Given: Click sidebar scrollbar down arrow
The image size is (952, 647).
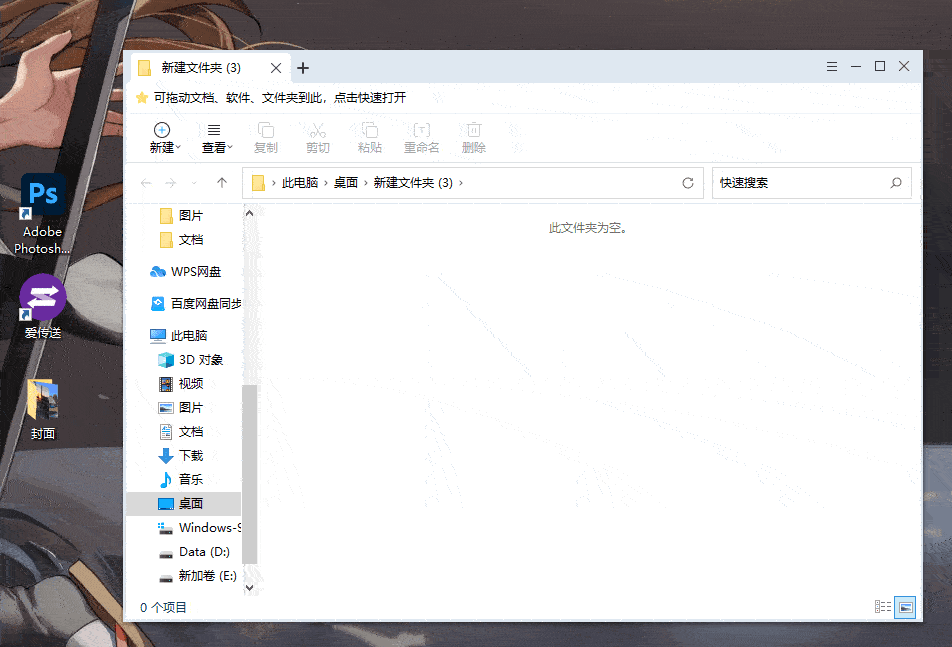Looking at the screenshot, I should click(x=249, y=588).
